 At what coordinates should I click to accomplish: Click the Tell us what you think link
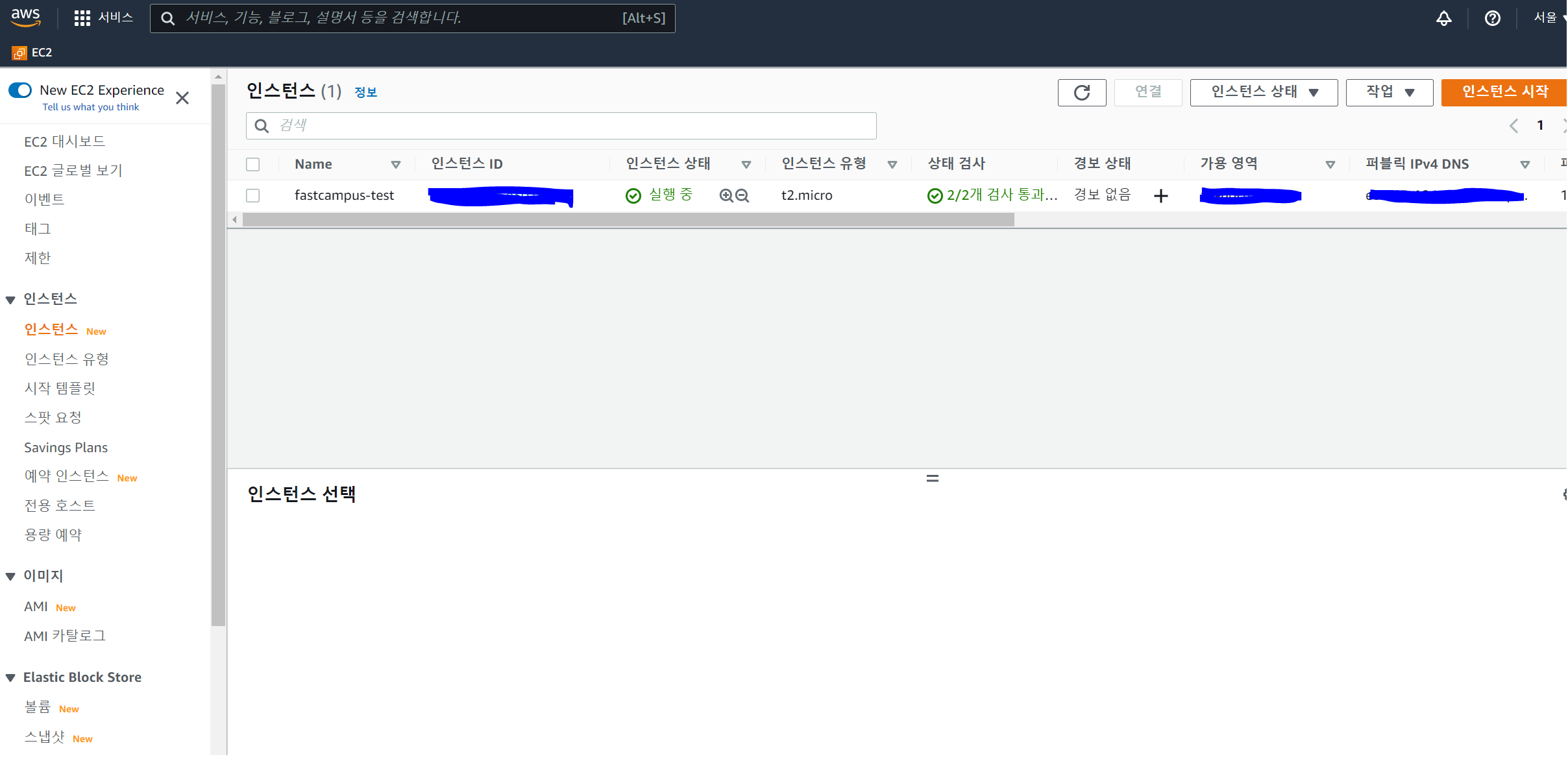(91, 107)
